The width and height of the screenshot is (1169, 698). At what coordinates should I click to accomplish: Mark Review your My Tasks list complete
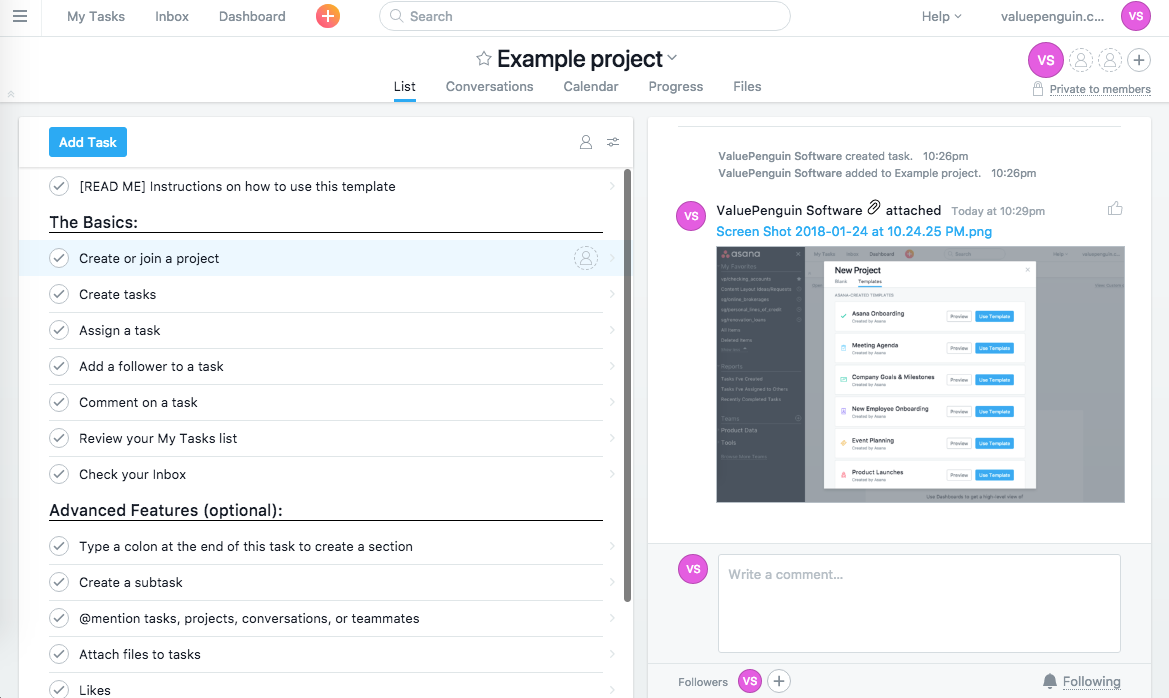coord(59,438)
